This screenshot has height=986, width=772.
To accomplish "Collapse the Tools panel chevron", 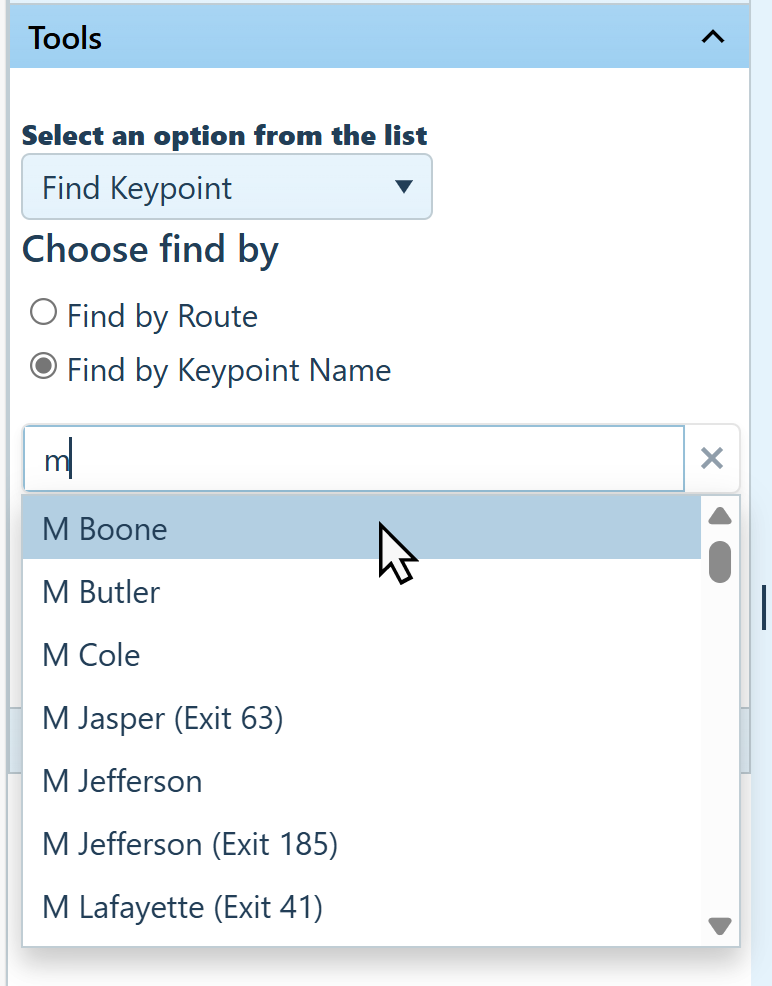I will (x=712, y=38).
